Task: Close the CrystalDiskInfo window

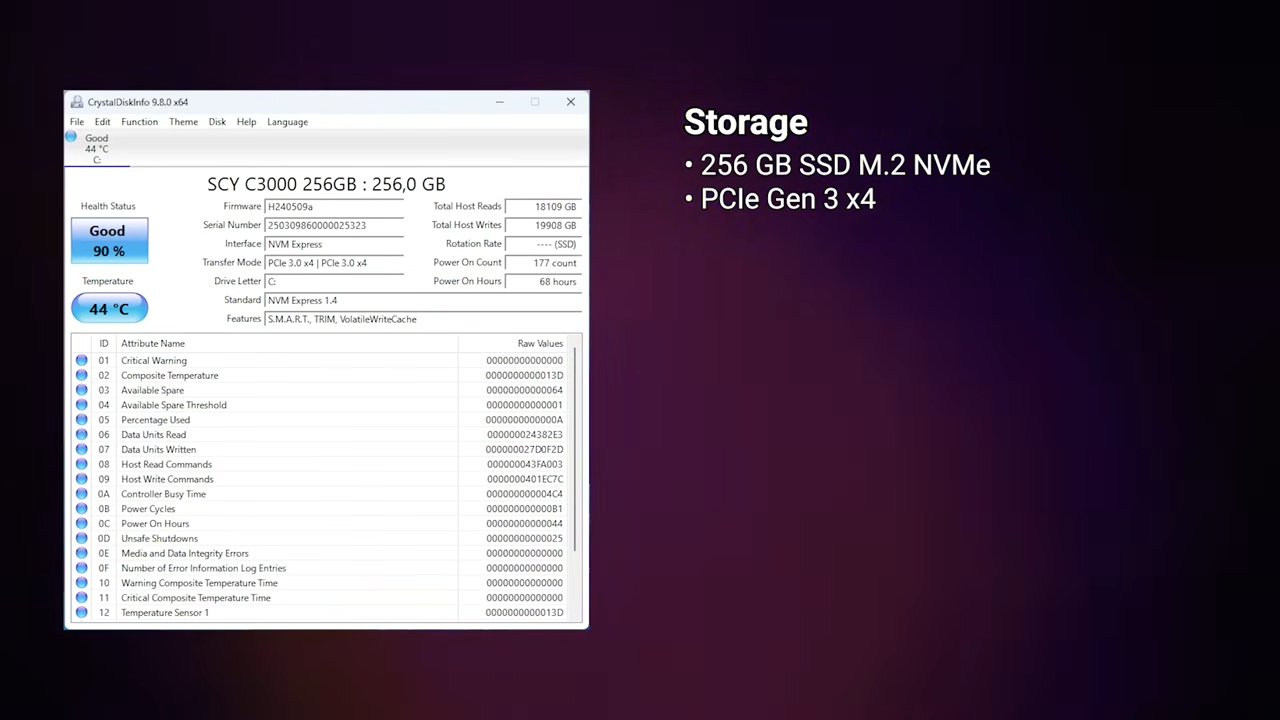Action: click(571, 102)
